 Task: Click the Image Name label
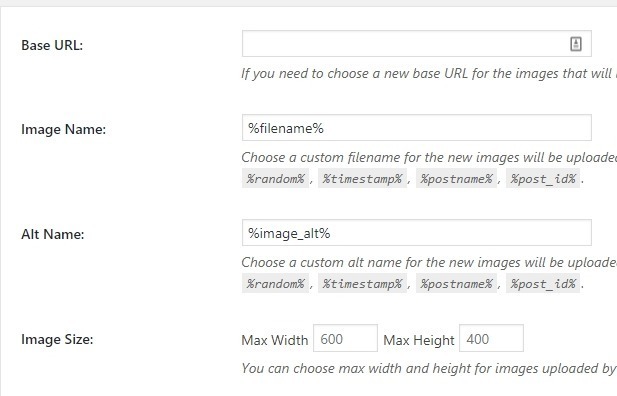63,130
